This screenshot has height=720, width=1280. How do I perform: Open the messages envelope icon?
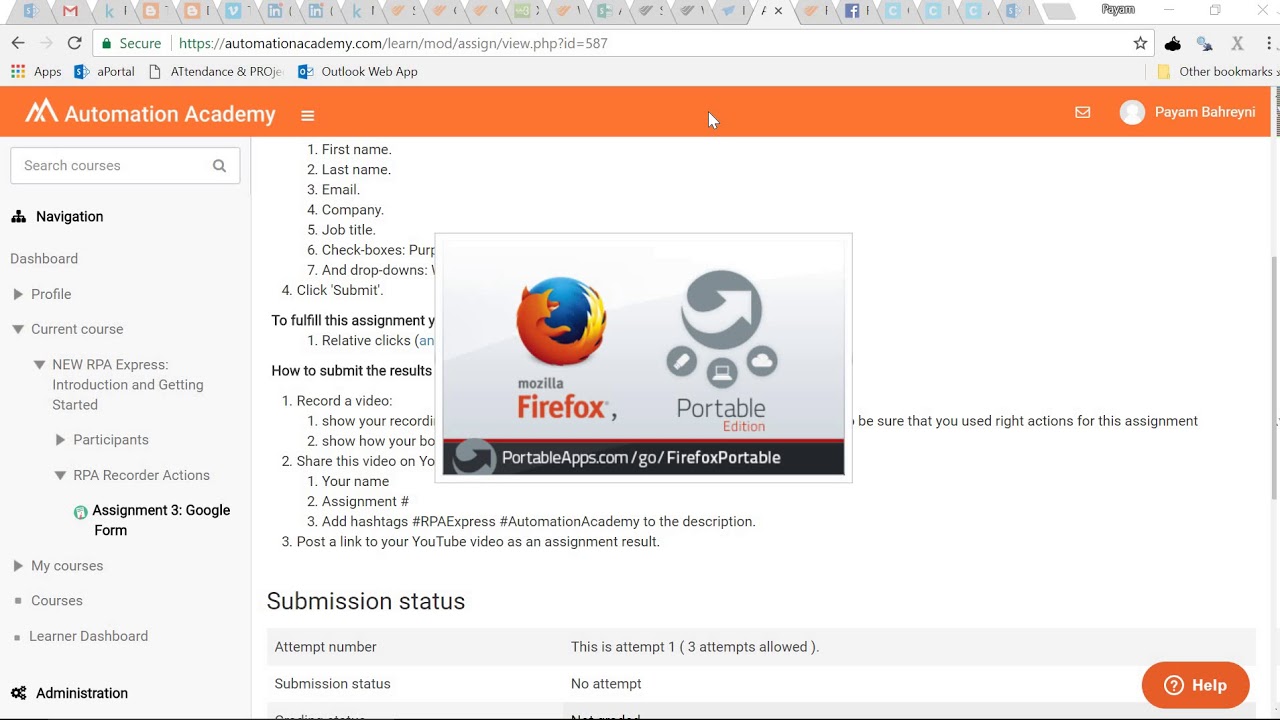1082,112
